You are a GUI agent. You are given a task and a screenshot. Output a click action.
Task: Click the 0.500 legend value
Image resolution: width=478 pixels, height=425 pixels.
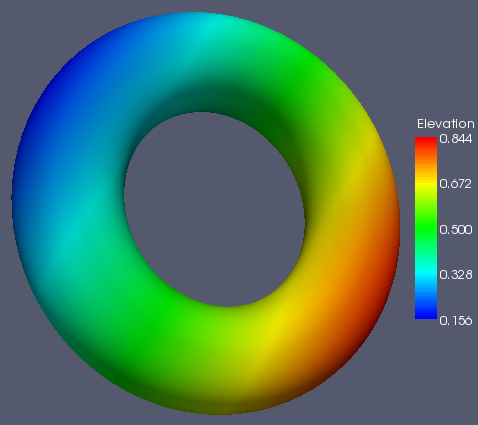[456, 229]
